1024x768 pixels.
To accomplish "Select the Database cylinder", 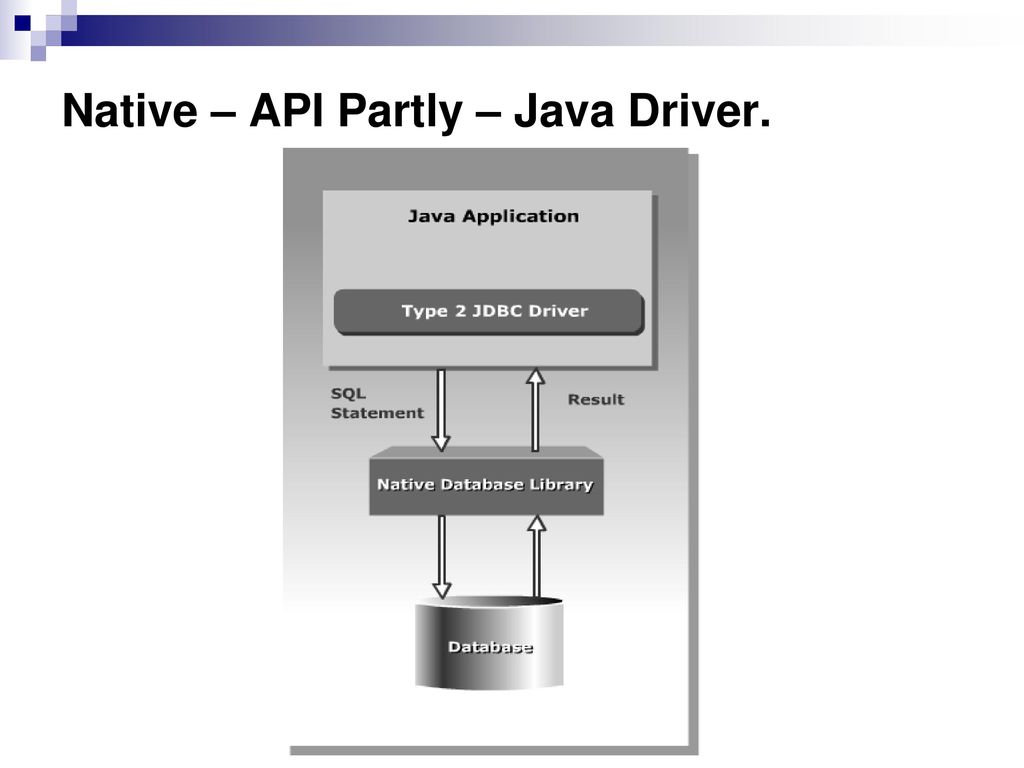I will [489, 642].
